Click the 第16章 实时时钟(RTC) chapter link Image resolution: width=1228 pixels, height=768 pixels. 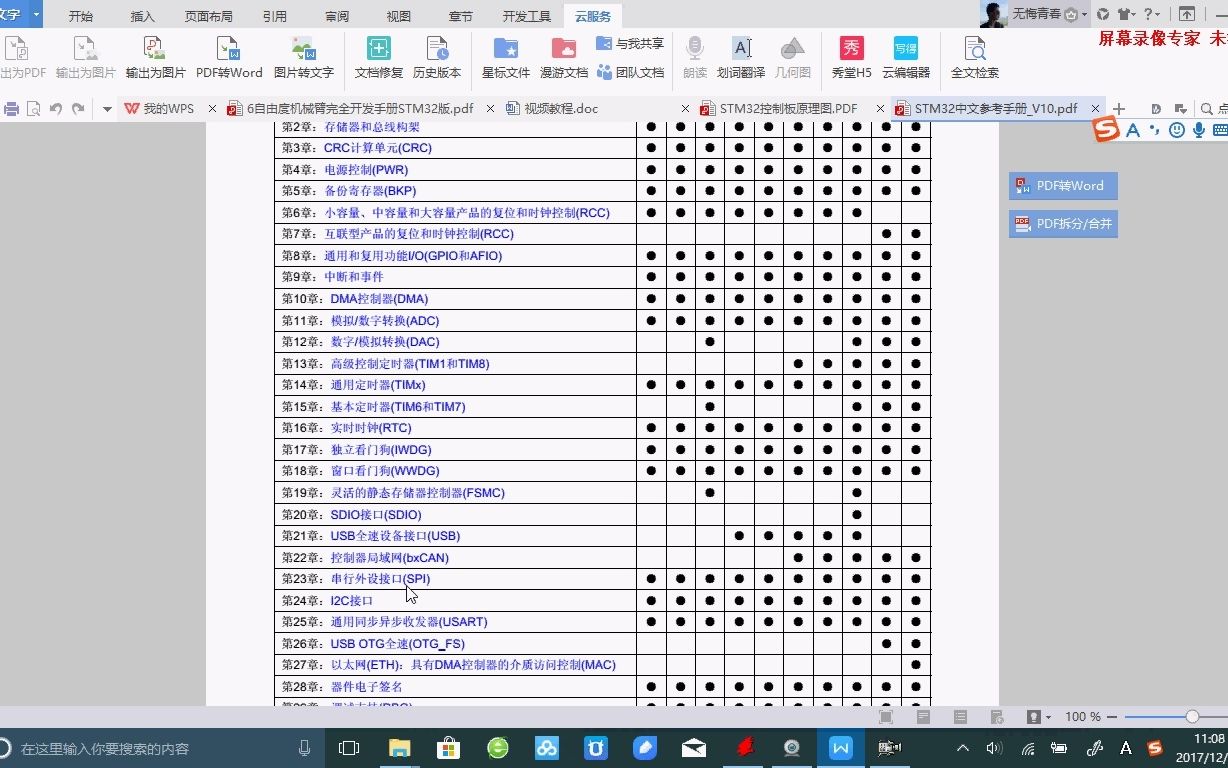[x=373, y=427]
